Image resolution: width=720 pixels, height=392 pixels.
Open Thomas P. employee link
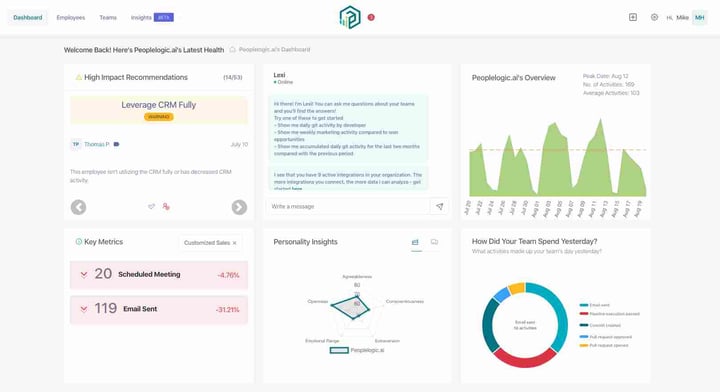coord(96,144)
